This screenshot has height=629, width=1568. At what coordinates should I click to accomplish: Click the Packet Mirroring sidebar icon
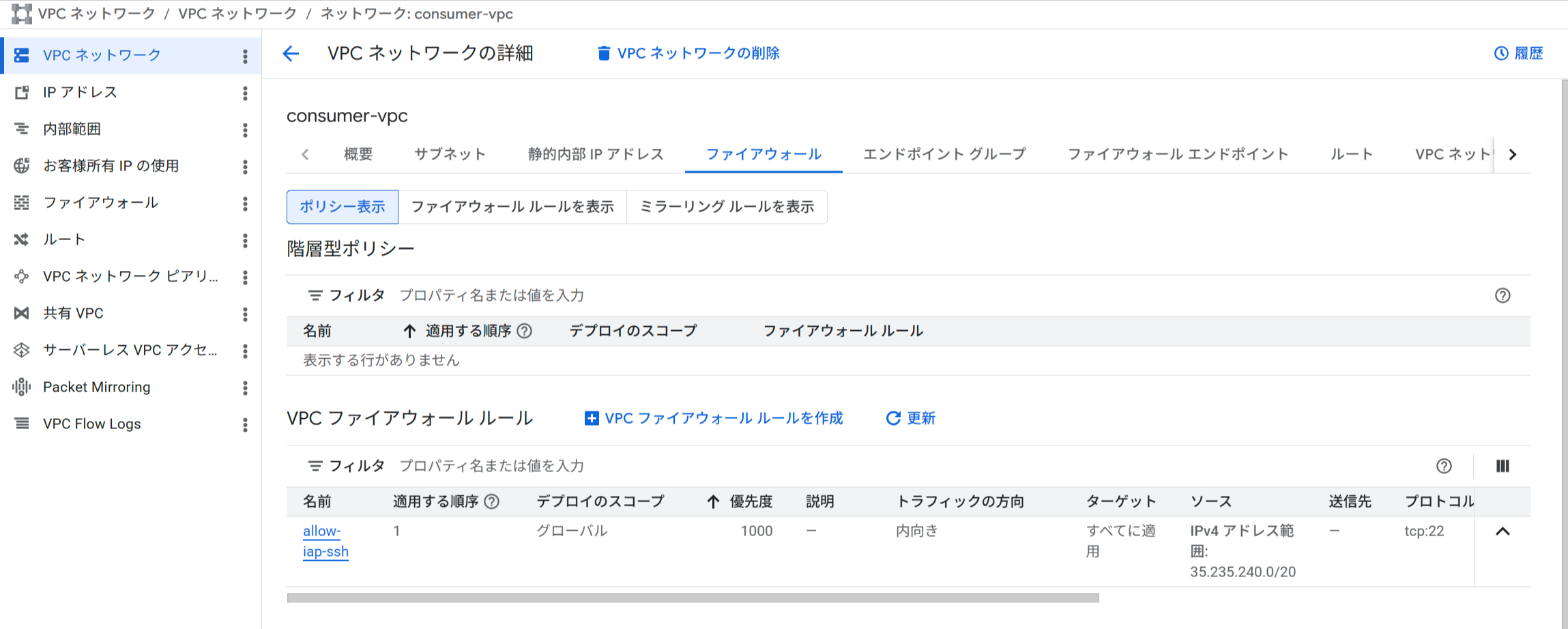[x=22, y=387]
